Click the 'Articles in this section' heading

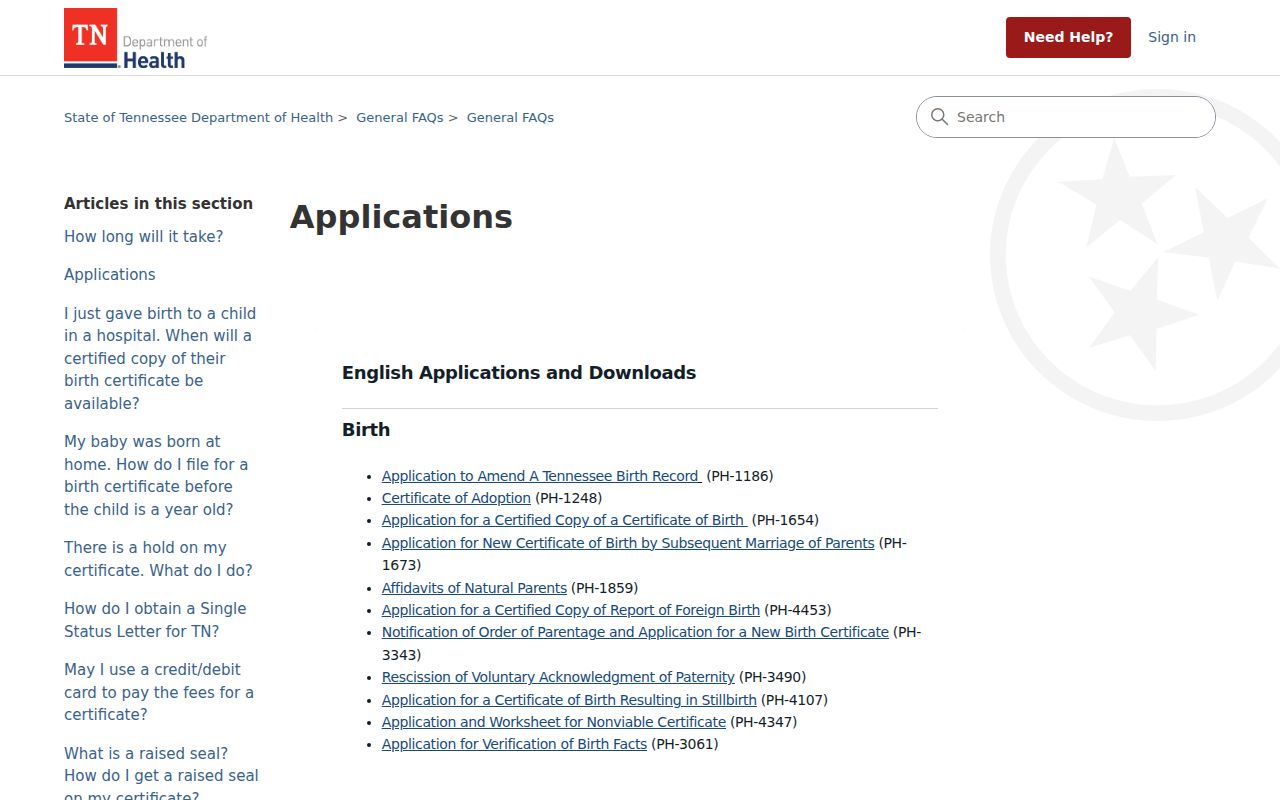(x=158, y=203)
